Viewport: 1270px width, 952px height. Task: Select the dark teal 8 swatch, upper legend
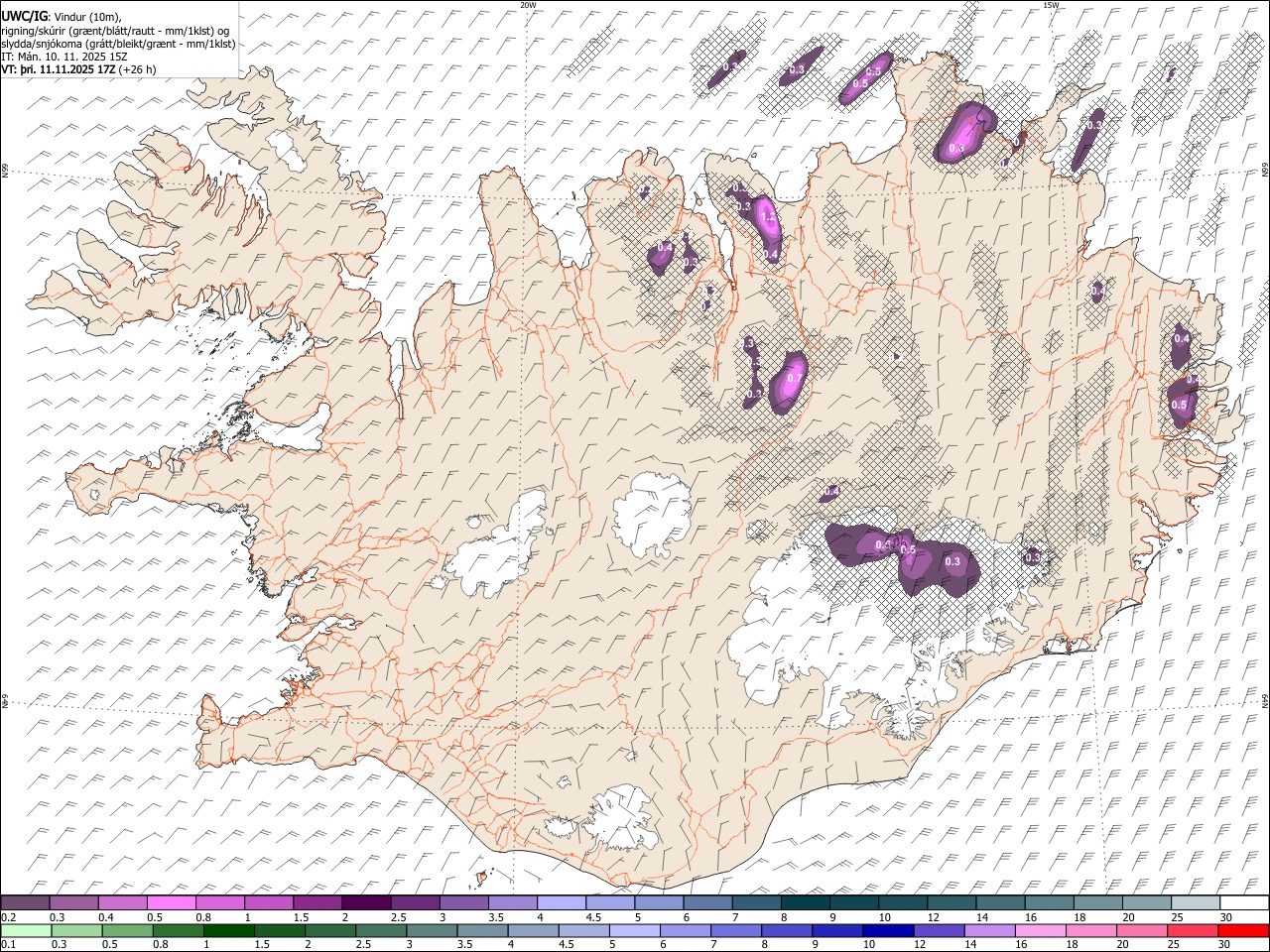click(804, 902)
